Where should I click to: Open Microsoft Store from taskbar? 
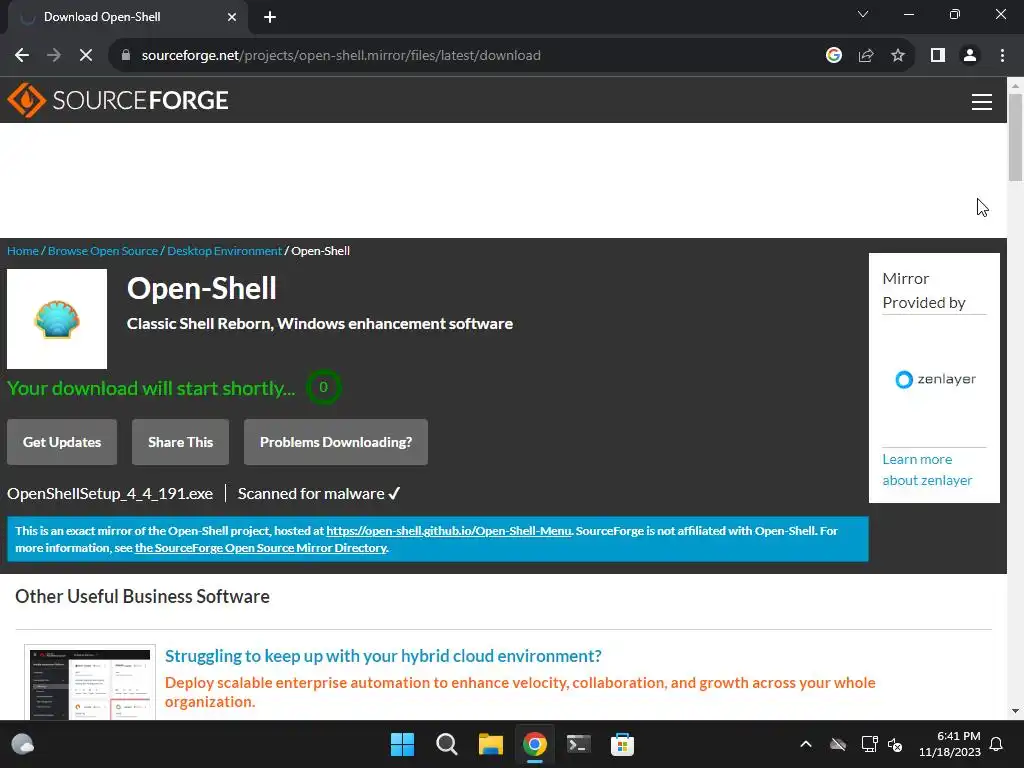(622, 744)
